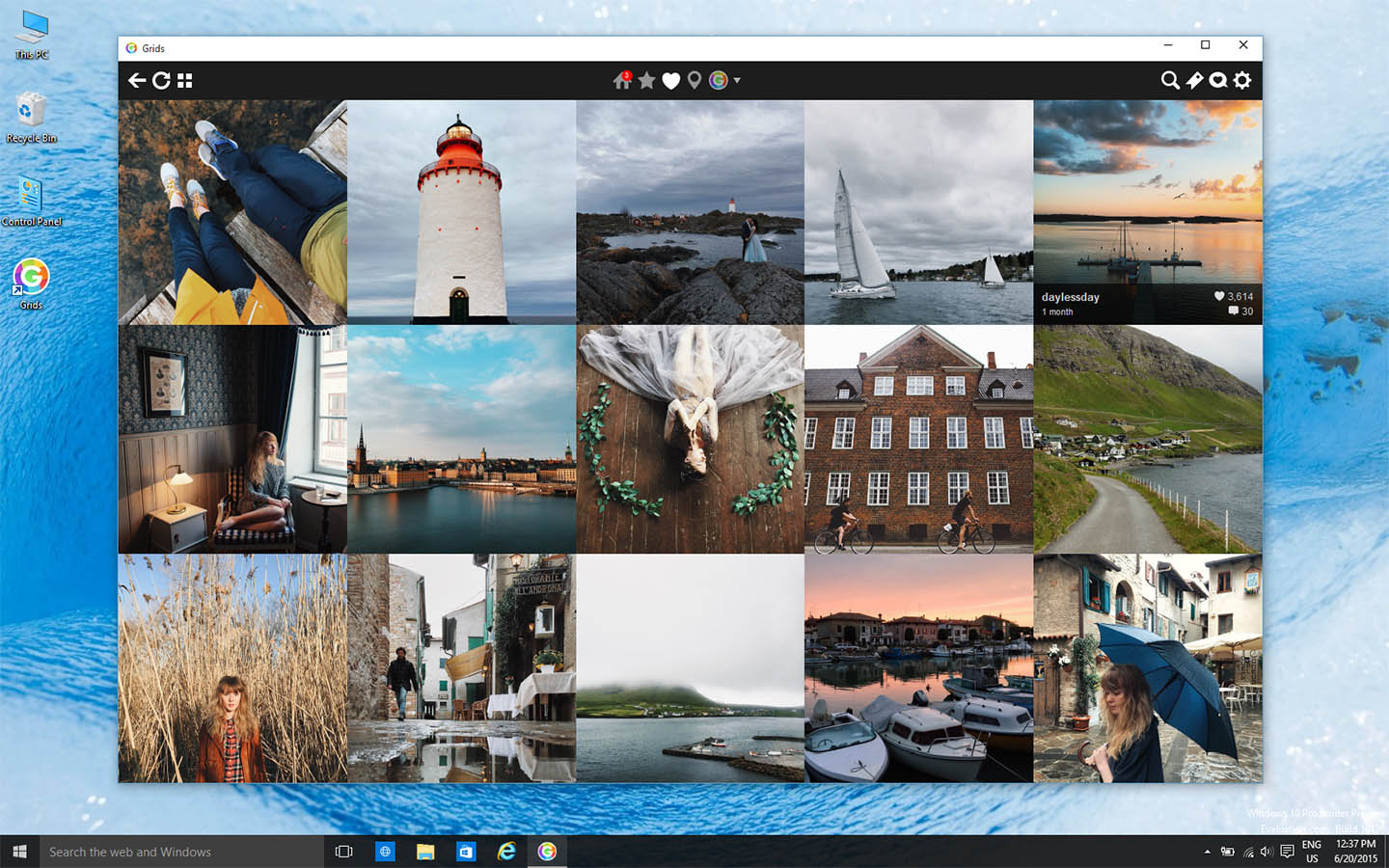Click the Search the web and Windows box
Viewport: 1389px width, 868px height.
[x=181, y=852]
